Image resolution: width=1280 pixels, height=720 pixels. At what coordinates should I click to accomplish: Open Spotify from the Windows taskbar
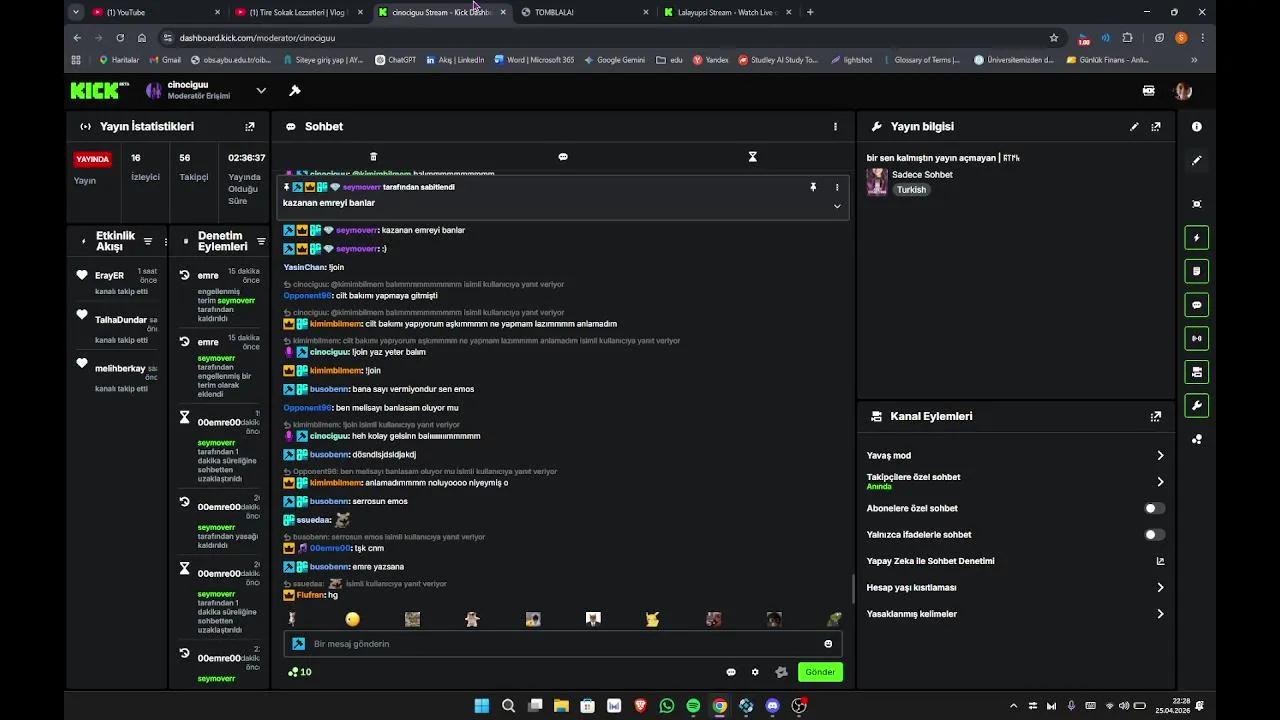tap(693, 706)
